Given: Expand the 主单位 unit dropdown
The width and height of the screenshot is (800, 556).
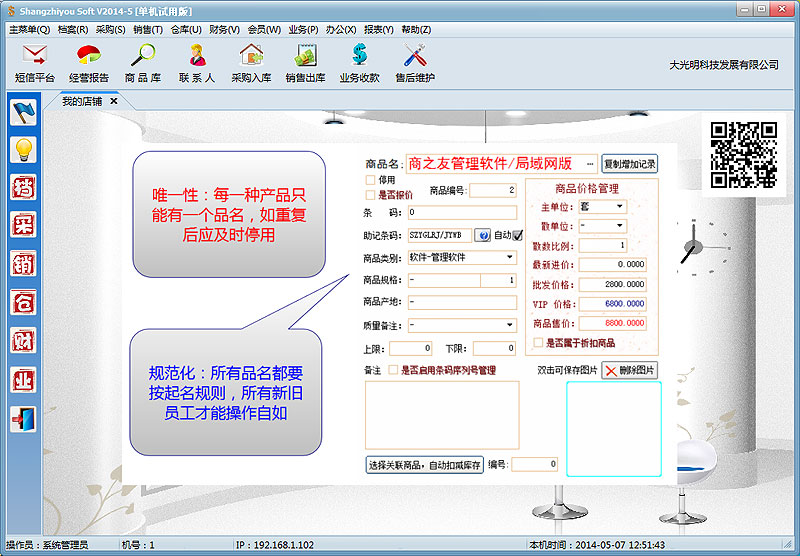Looking at the screenshot, I should coord(620,207).
